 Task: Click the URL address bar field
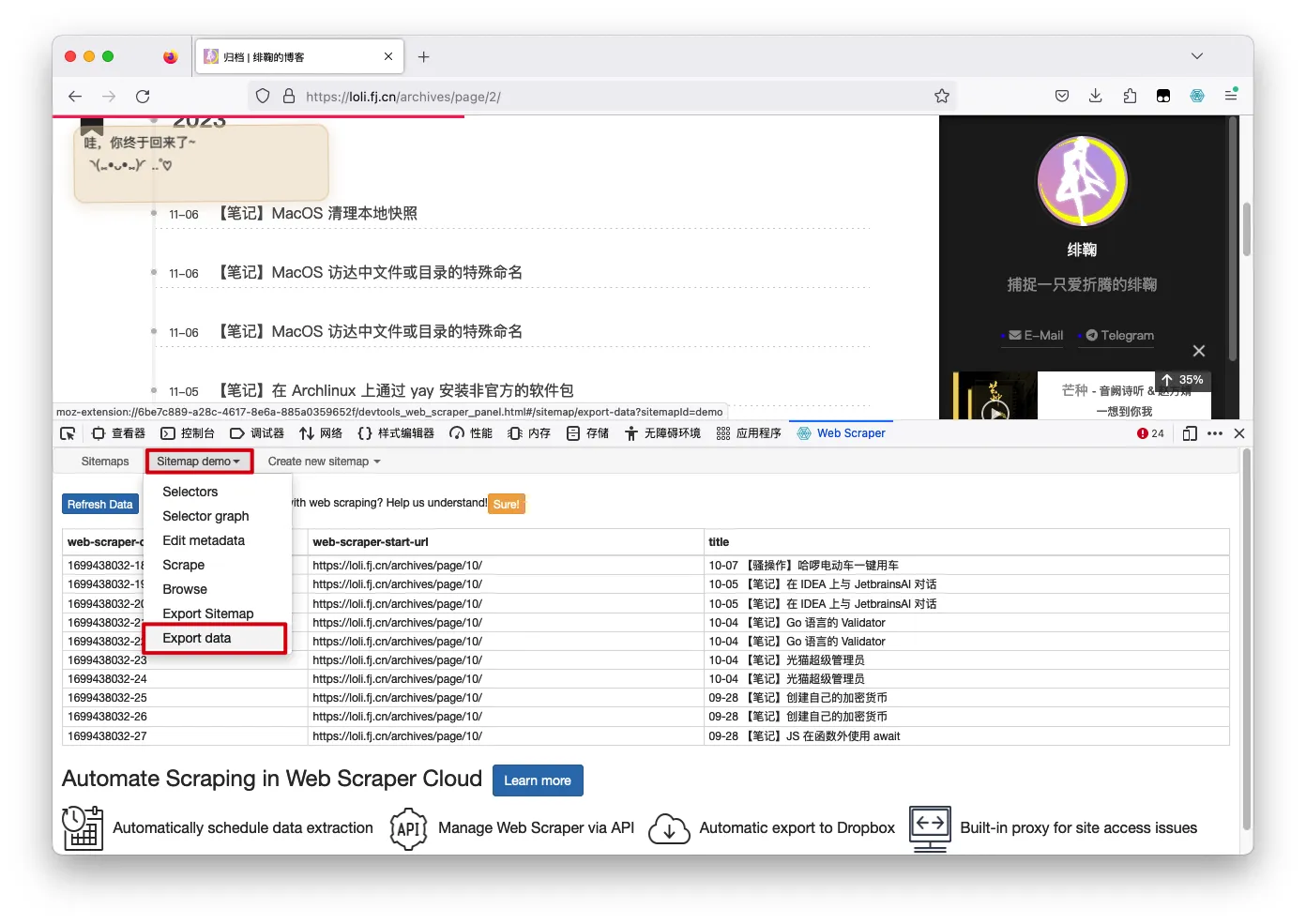point(600,96)
